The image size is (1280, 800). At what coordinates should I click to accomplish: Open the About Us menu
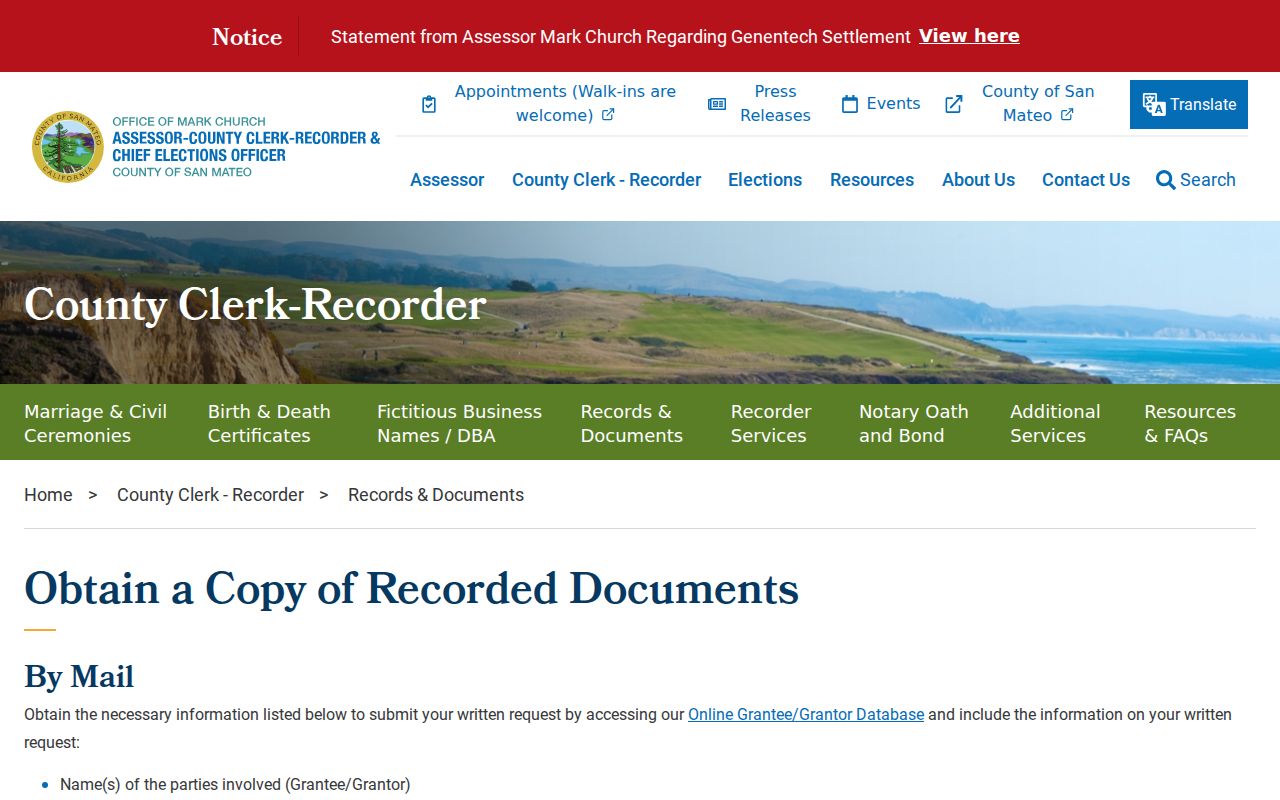tap(978, 180)
